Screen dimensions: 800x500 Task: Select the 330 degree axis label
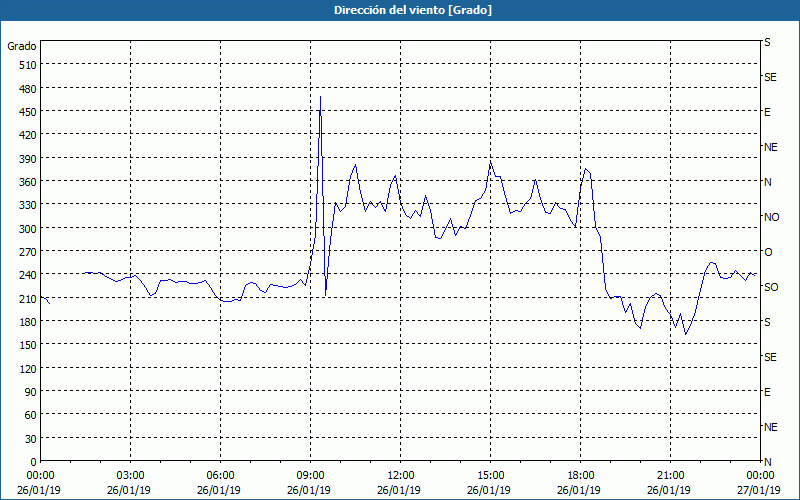tap(29, 205)
